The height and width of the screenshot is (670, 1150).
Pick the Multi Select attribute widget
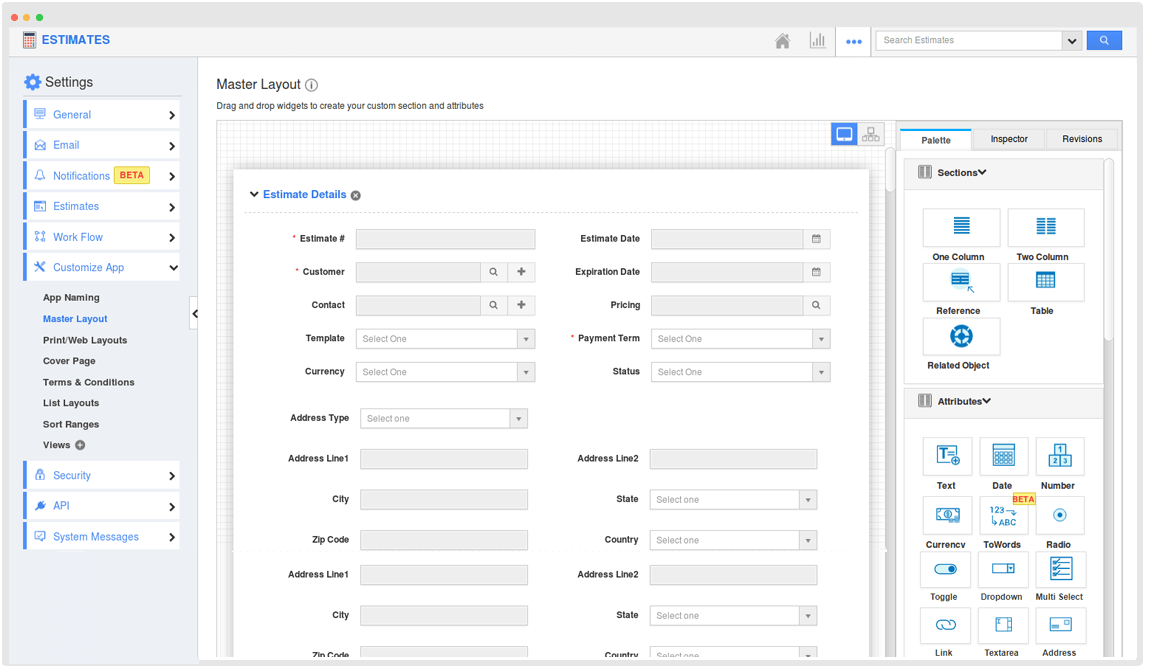(x=1060, y=570)
